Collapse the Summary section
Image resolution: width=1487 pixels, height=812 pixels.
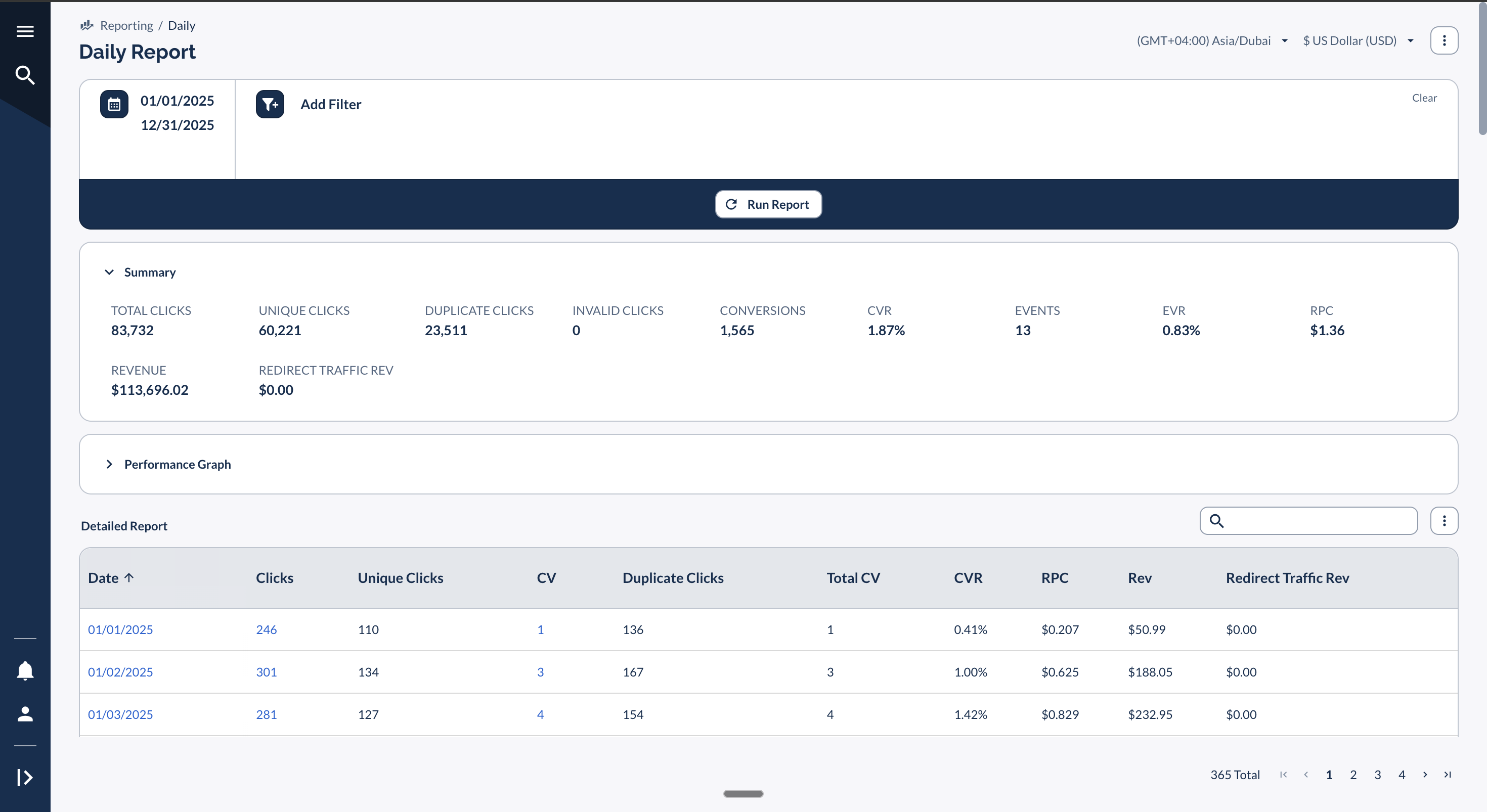(x=109, y=272)
